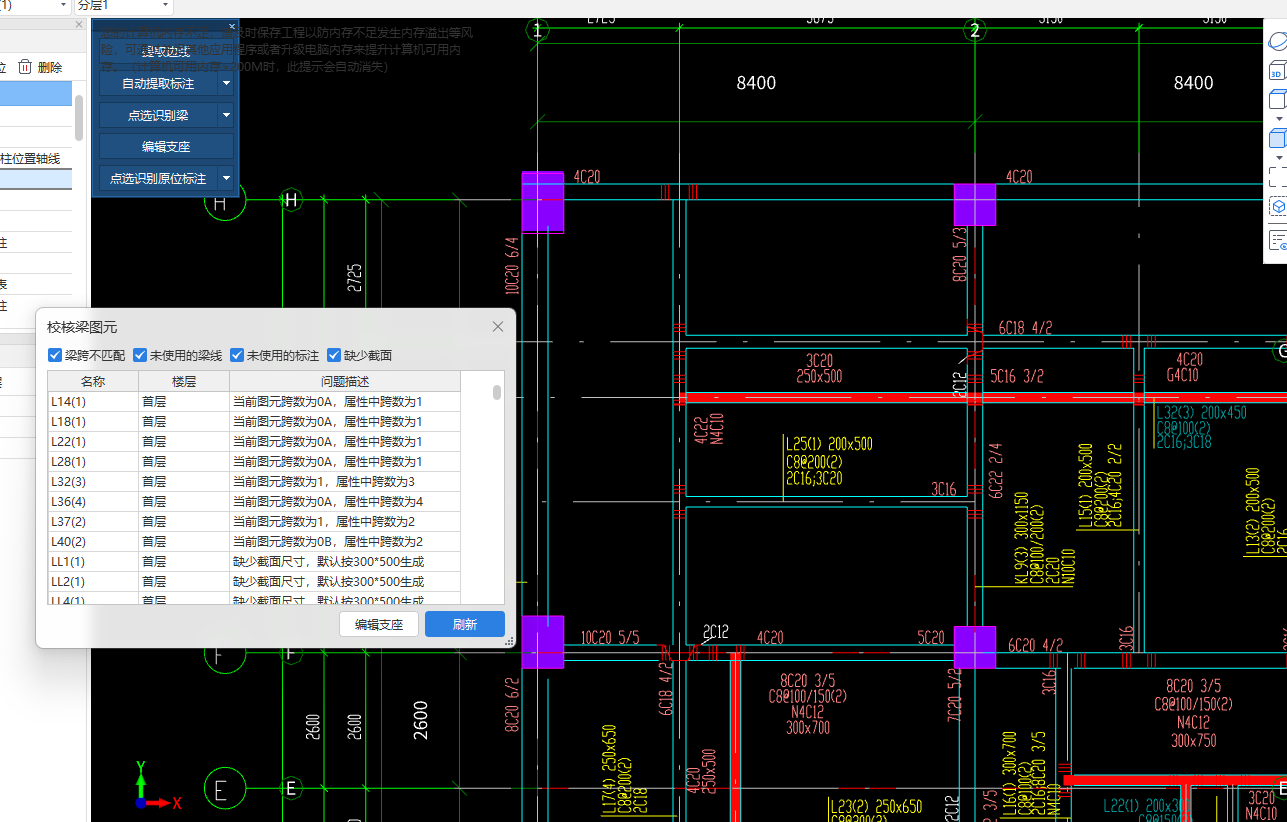The width and height of the screenshot is (1287, 822).
Task: Open dropdown arrow beside 自动提取标注
Action: click(x=227, y=84)
